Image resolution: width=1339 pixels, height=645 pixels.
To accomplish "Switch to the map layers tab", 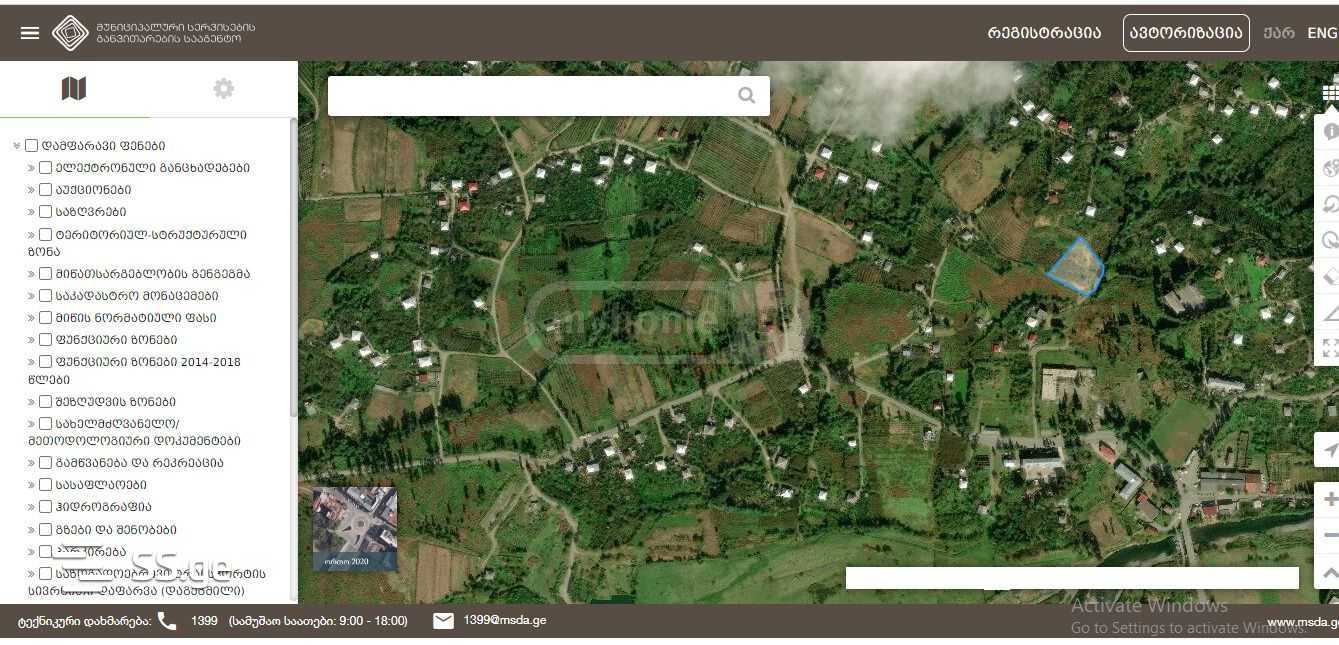I will tap(74, 89).
